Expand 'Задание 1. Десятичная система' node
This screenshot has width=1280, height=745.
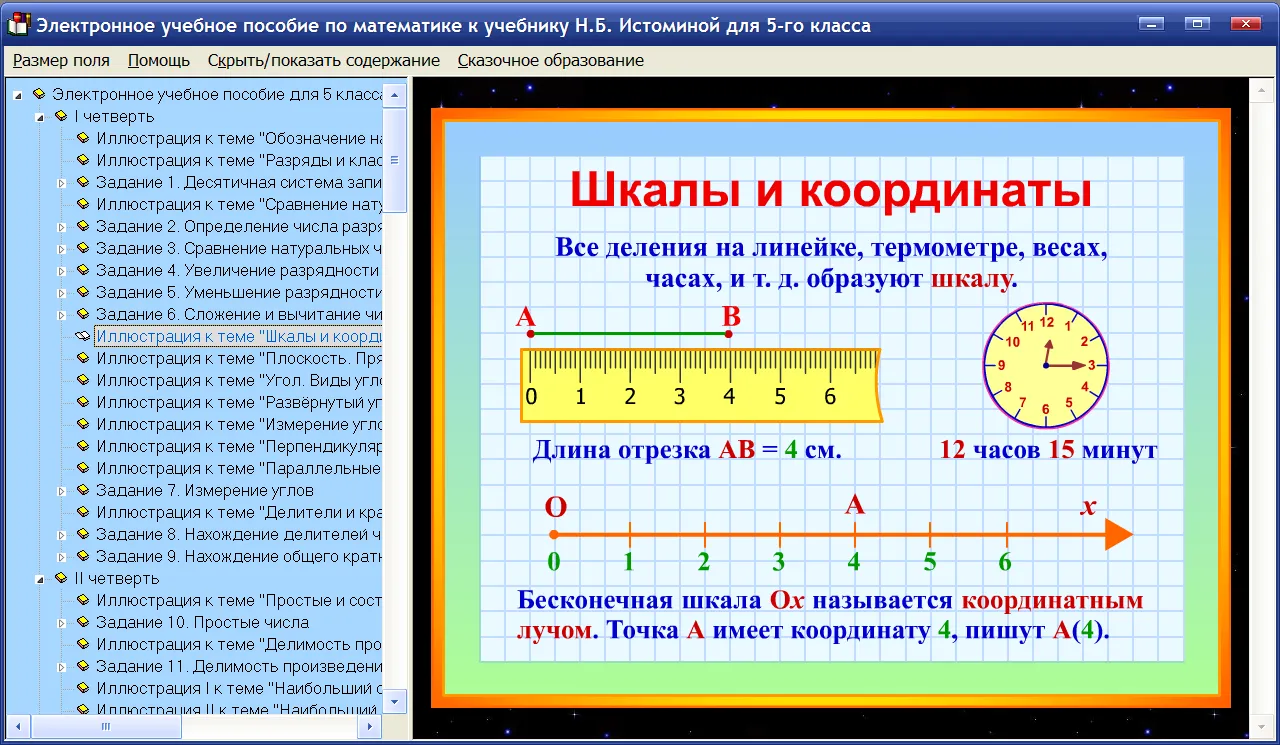[x=61, y=183]
